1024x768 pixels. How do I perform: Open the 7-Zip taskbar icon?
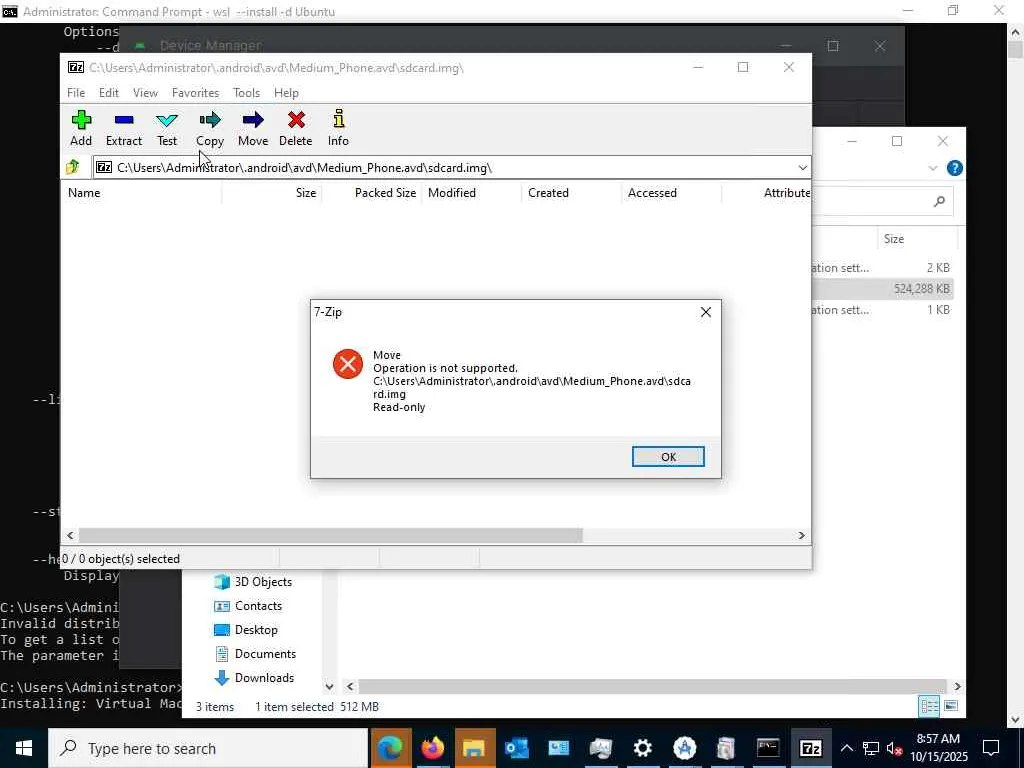(x=810, y=748)
